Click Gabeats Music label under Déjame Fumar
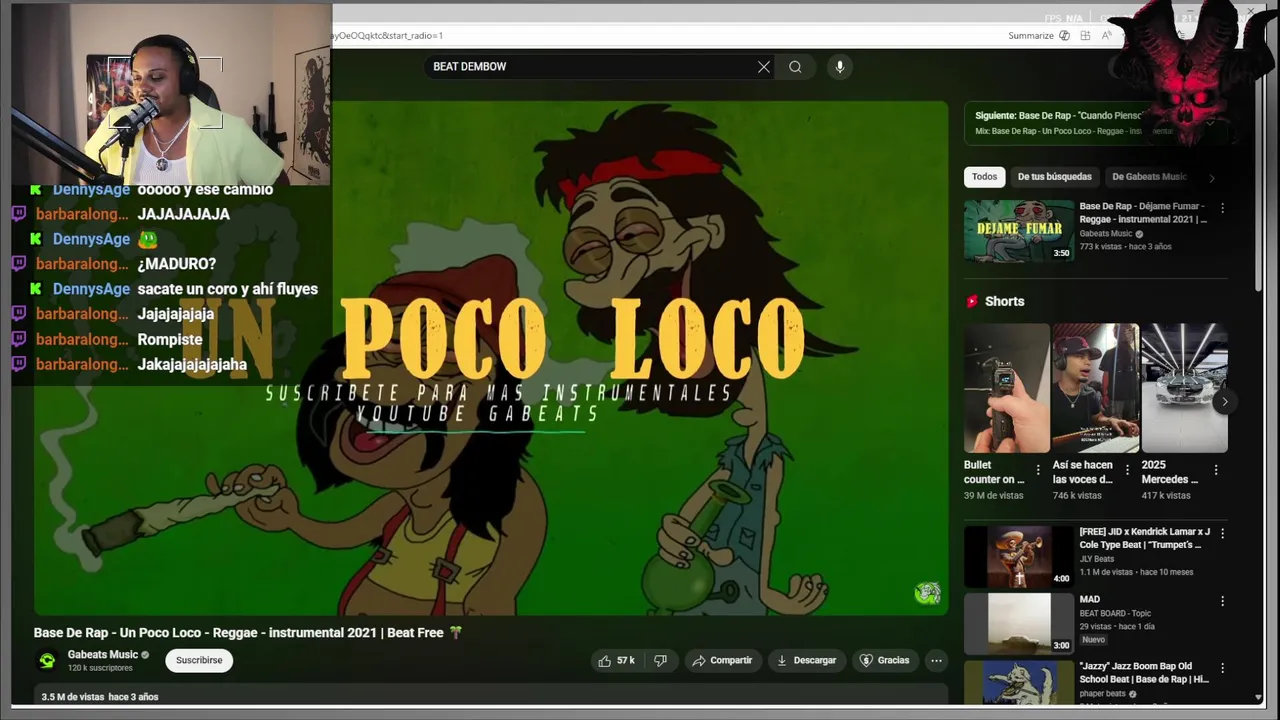 1106,234
